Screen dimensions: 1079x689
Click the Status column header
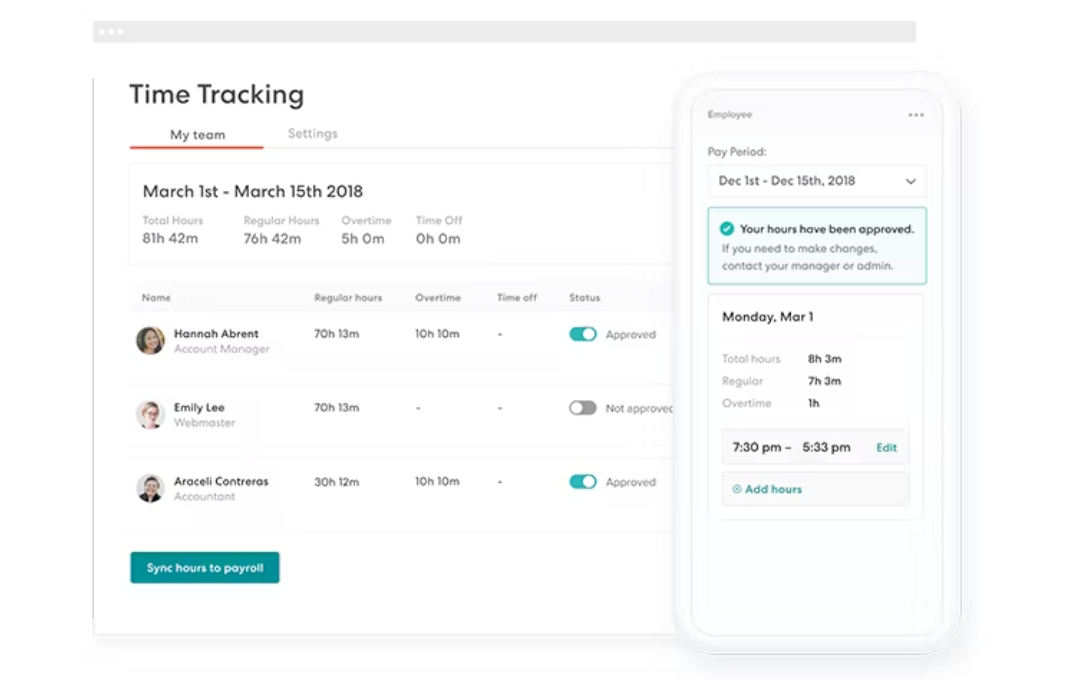point(584,298)
